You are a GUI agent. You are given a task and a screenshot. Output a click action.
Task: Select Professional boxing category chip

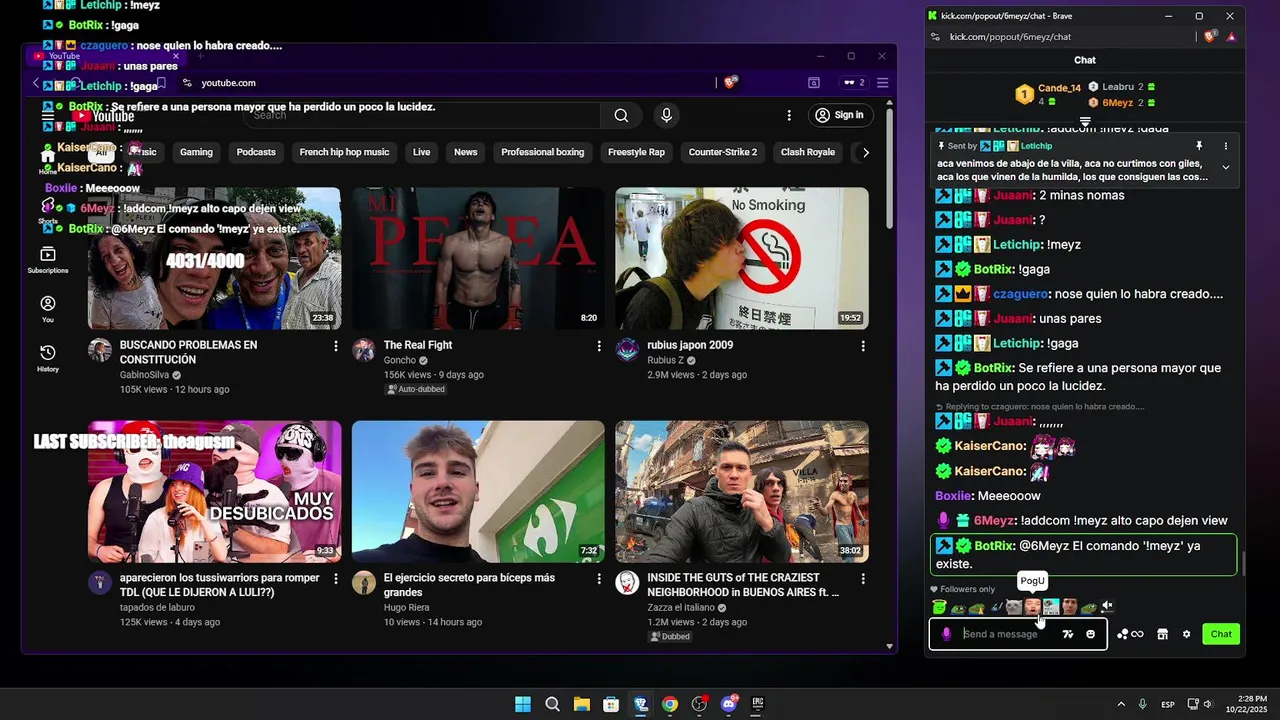coord(543,152)
